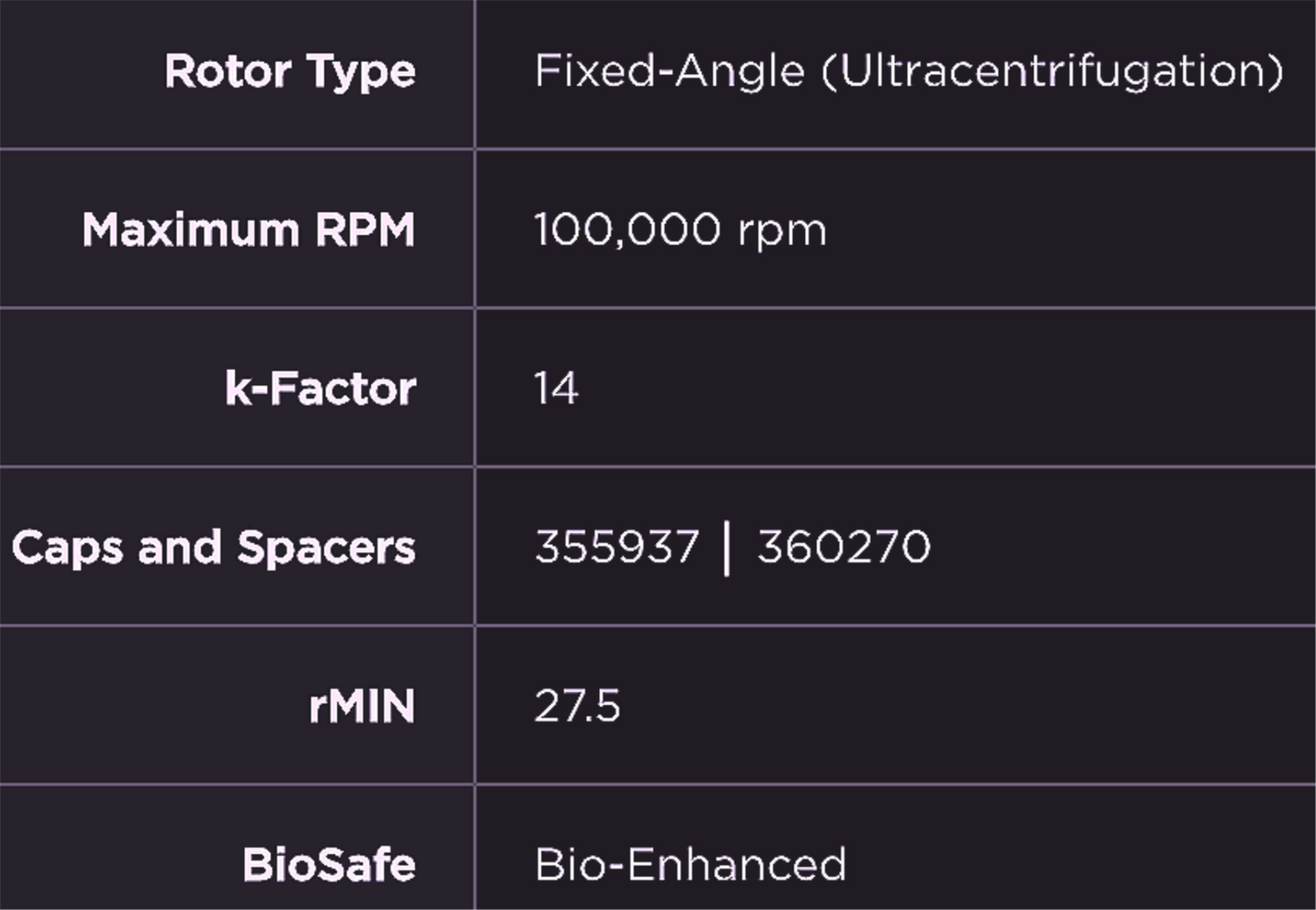Click the word "Maximum" in the row label
The height and width of the screenshot is (910, 1316).
(190, 230)
